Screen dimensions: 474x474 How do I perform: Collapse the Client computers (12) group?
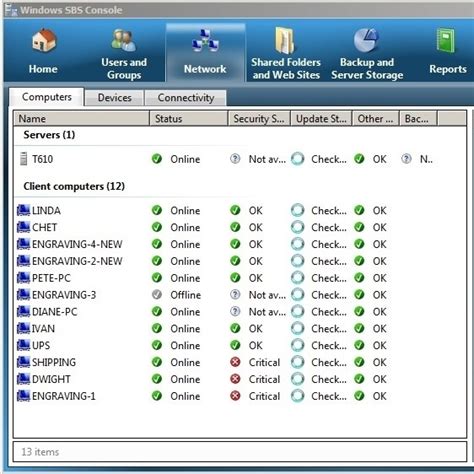74,186
